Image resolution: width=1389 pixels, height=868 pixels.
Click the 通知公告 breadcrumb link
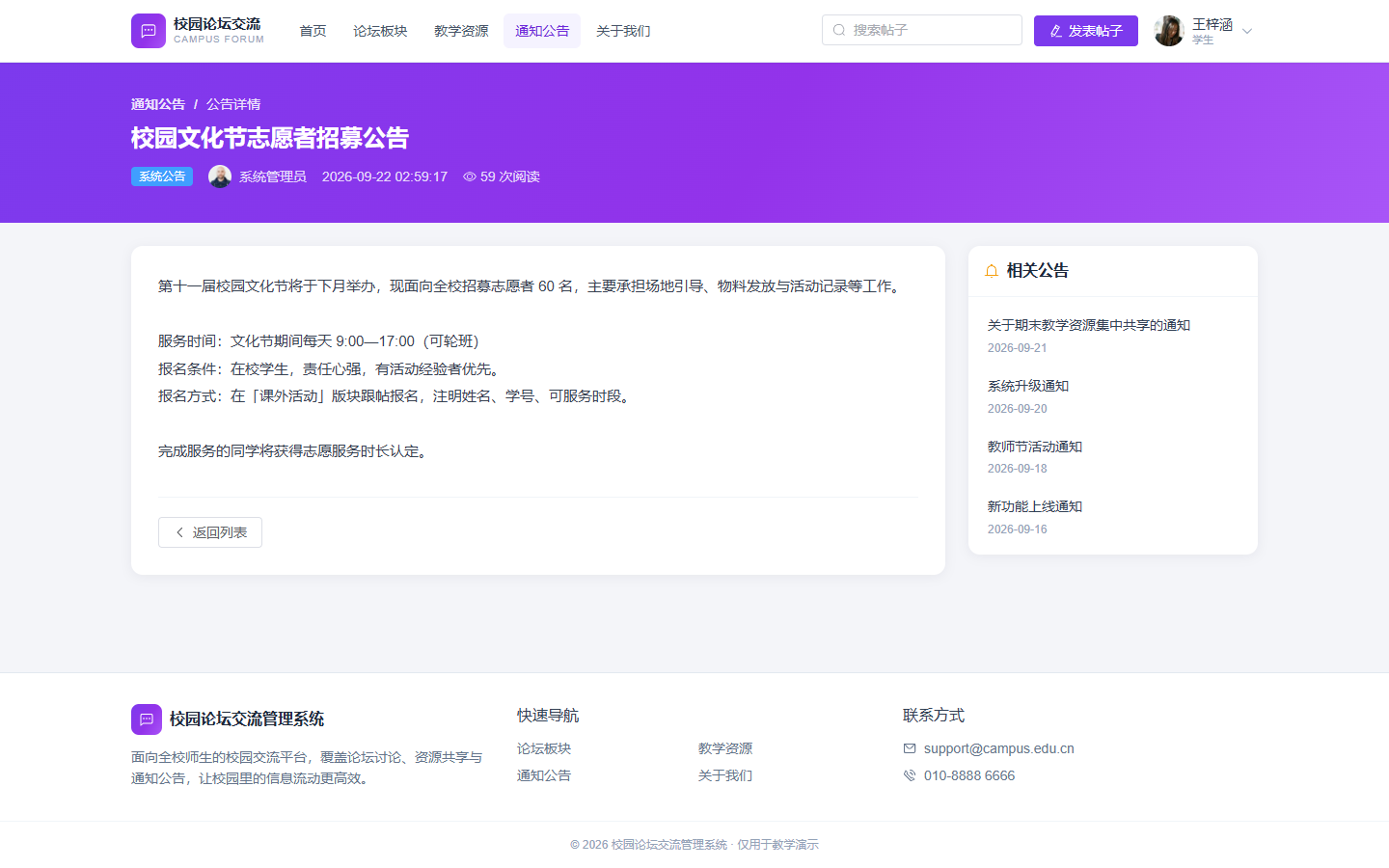158,104
